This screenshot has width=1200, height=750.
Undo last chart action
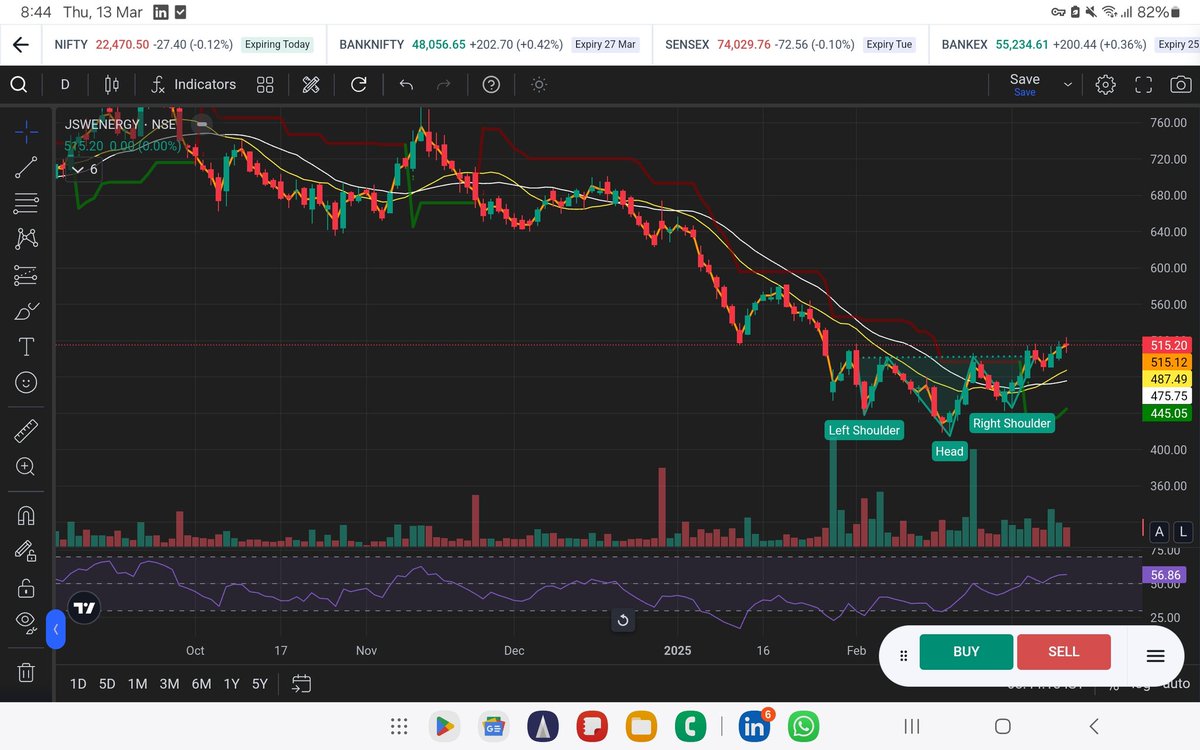(x=405, y=85)
